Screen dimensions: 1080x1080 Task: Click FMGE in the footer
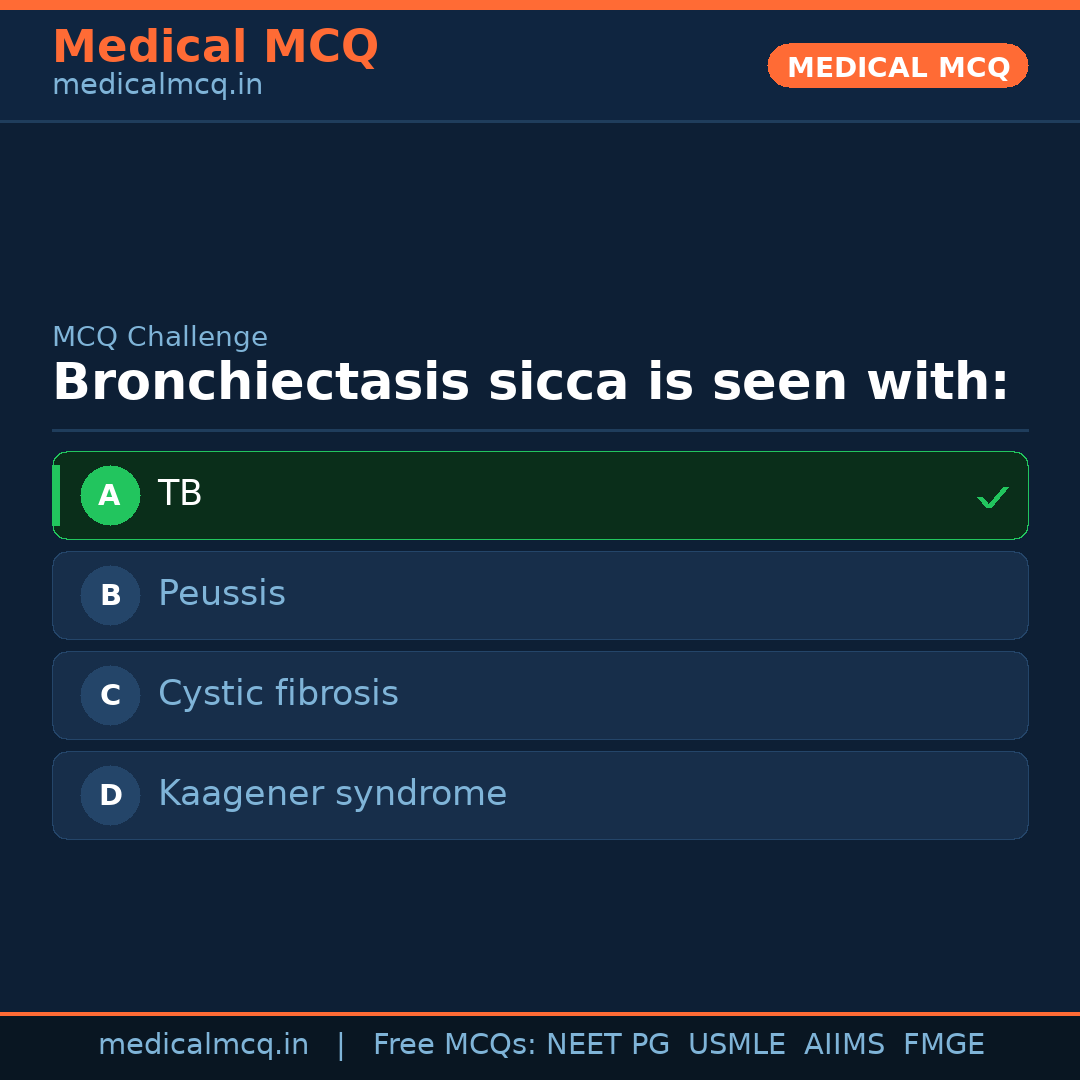tap(943, 1045)
